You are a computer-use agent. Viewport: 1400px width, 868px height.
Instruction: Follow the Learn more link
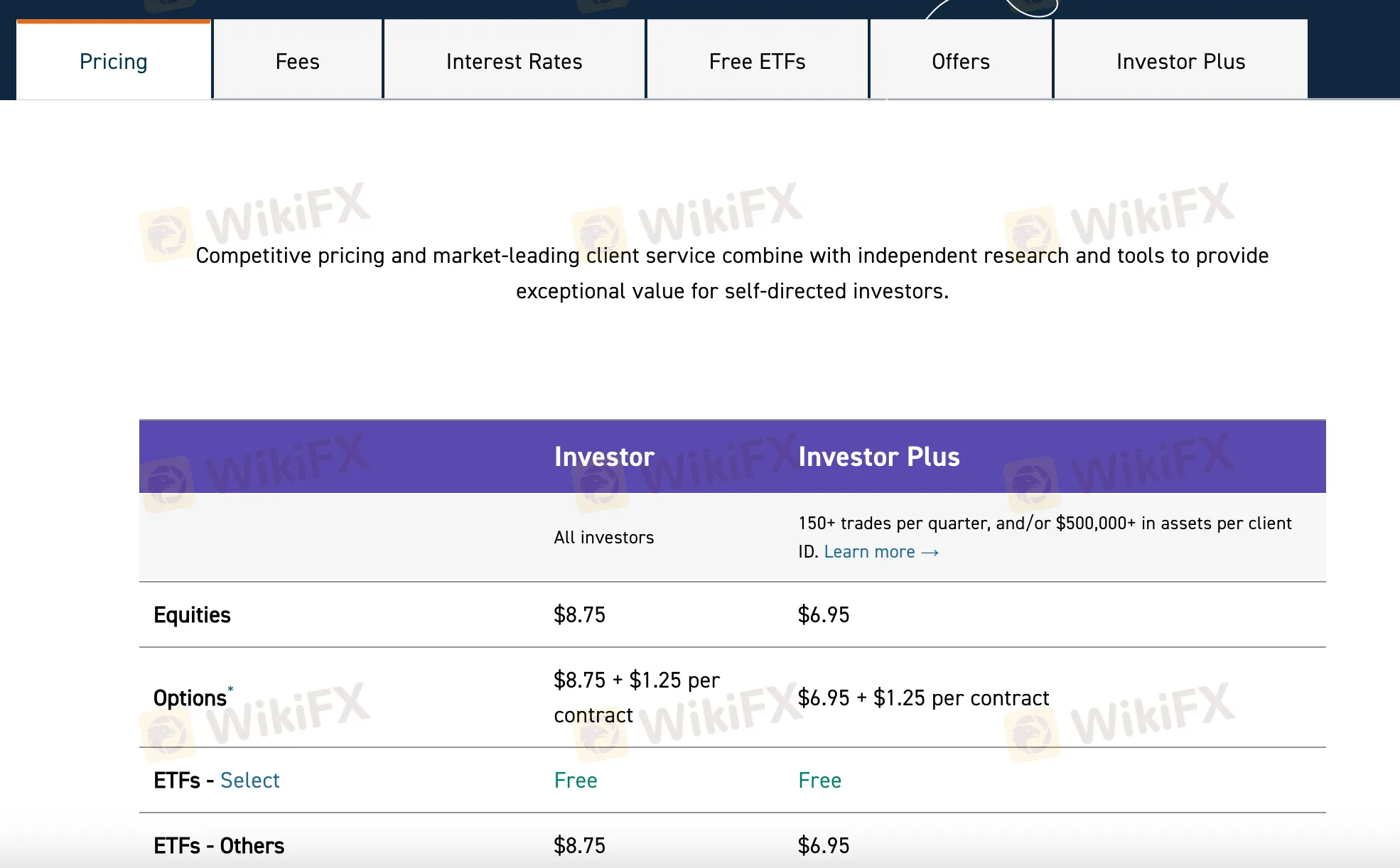click(869, 552)
